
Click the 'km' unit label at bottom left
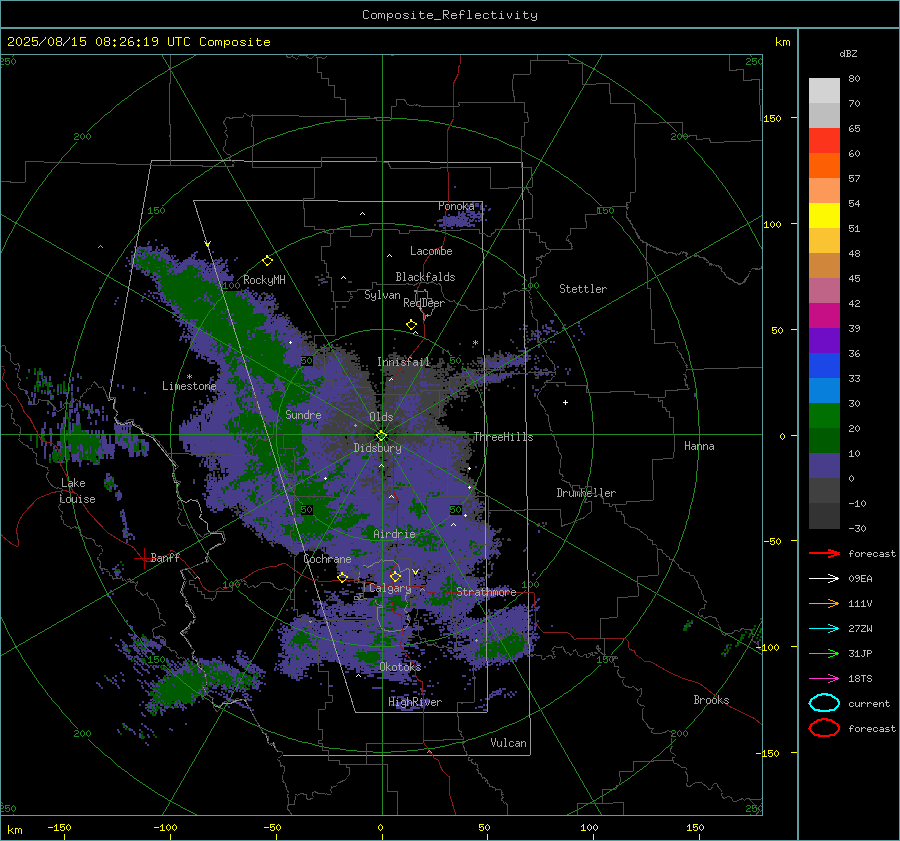click(14, 830)
